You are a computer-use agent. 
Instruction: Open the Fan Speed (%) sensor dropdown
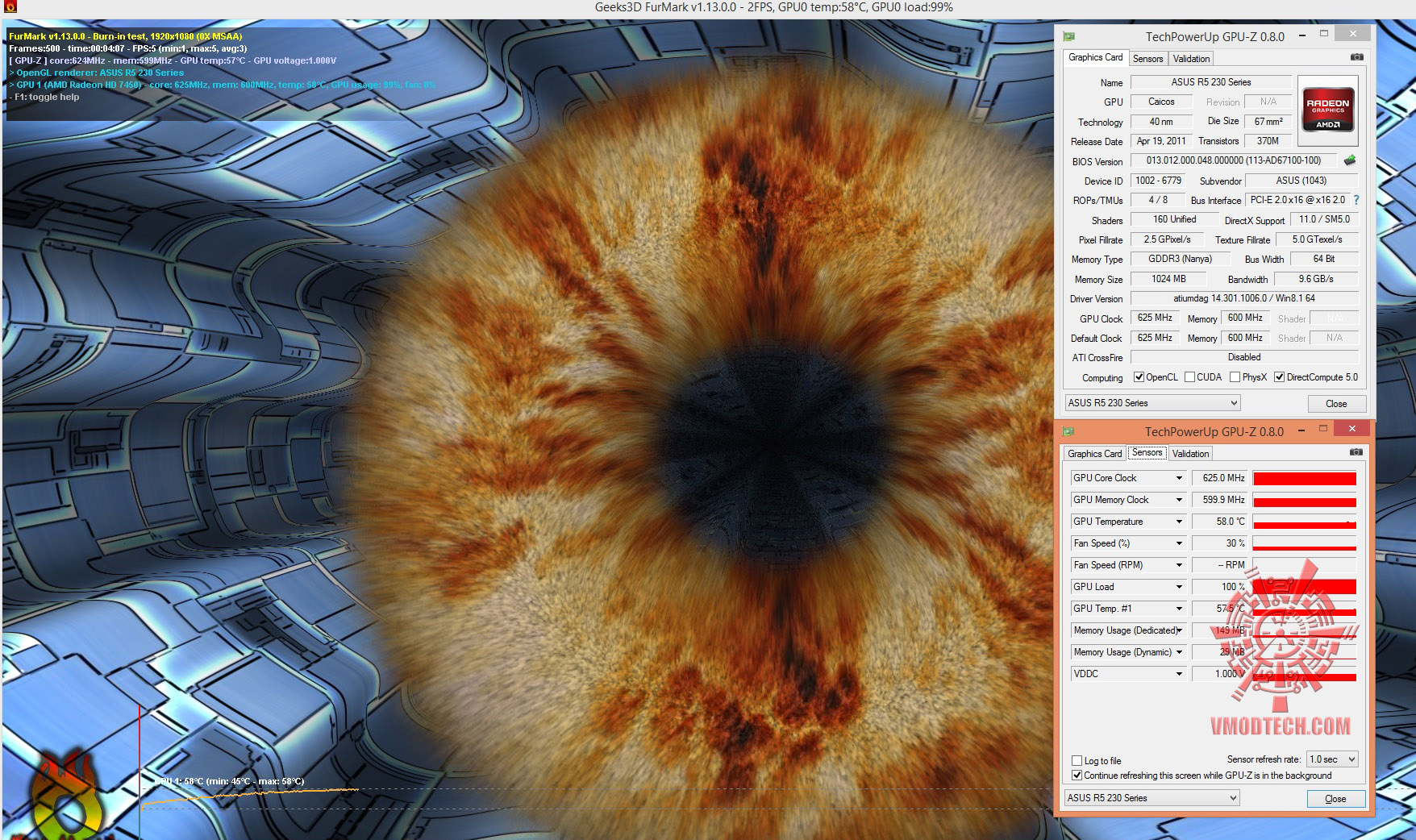[1178, 543]
